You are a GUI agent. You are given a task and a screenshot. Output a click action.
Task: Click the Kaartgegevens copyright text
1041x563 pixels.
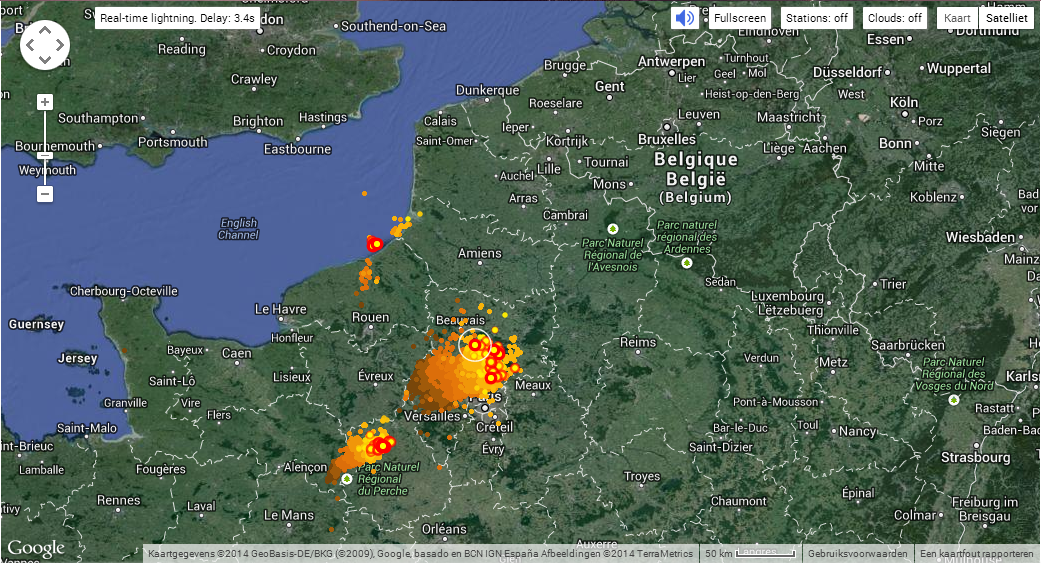point(420,553)
